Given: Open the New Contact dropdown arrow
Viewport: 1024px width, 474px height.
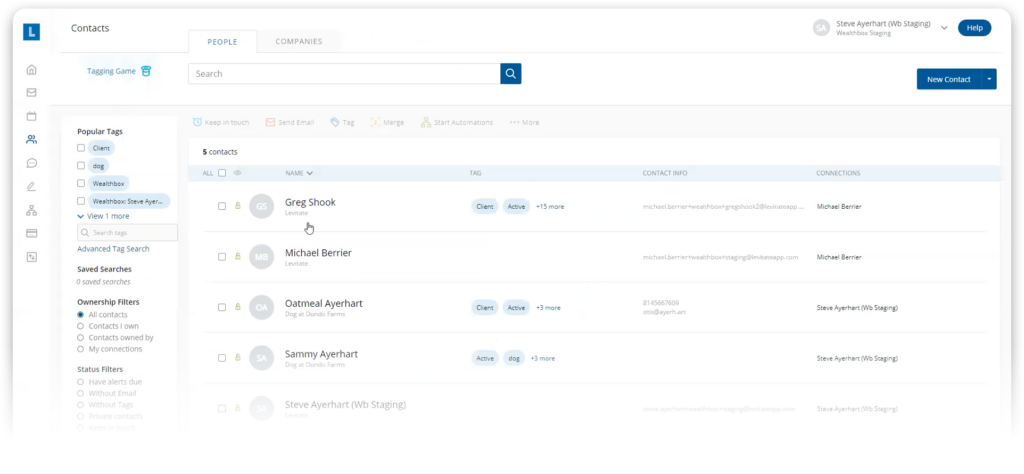Looking at the screenshot, I should [x=989, y=79].
